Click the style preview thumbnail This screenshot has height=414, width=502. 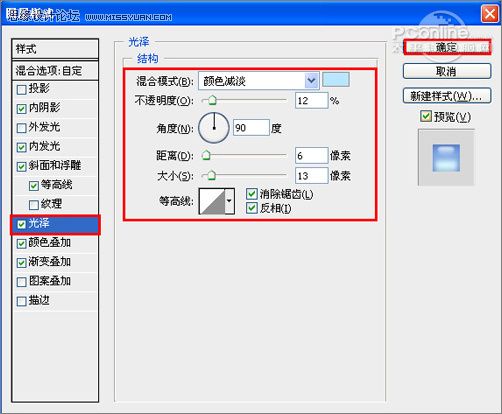pos(446,158)
